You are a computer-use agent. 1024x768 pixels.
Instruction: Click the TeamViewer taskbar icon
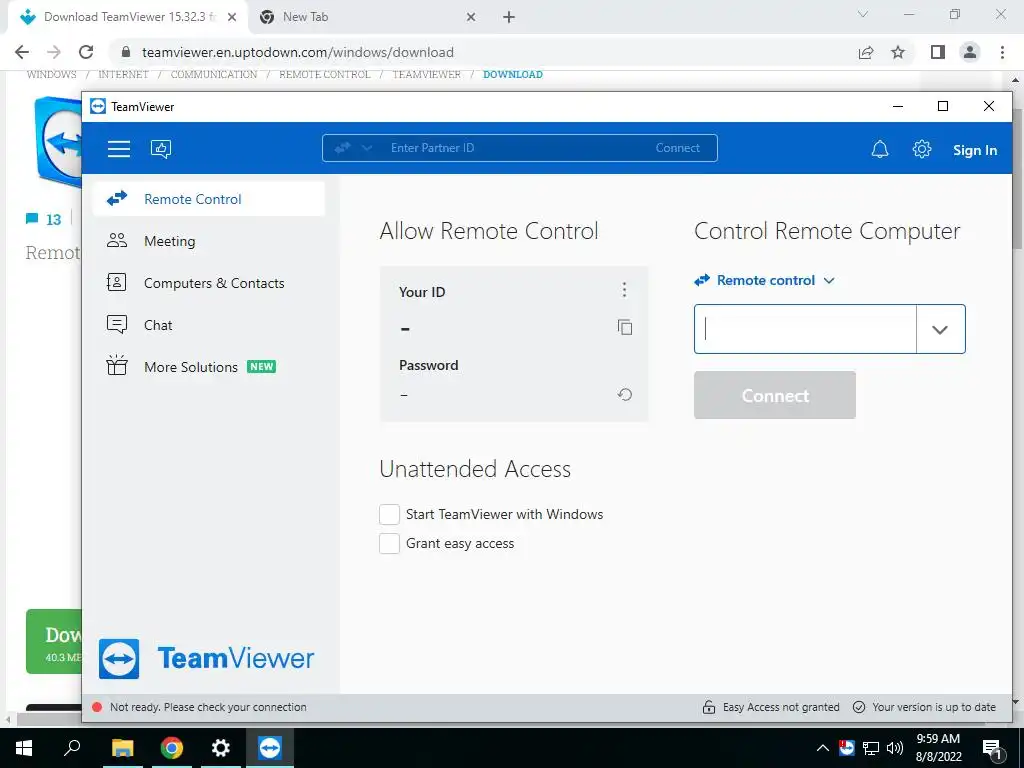click(270, 748)
